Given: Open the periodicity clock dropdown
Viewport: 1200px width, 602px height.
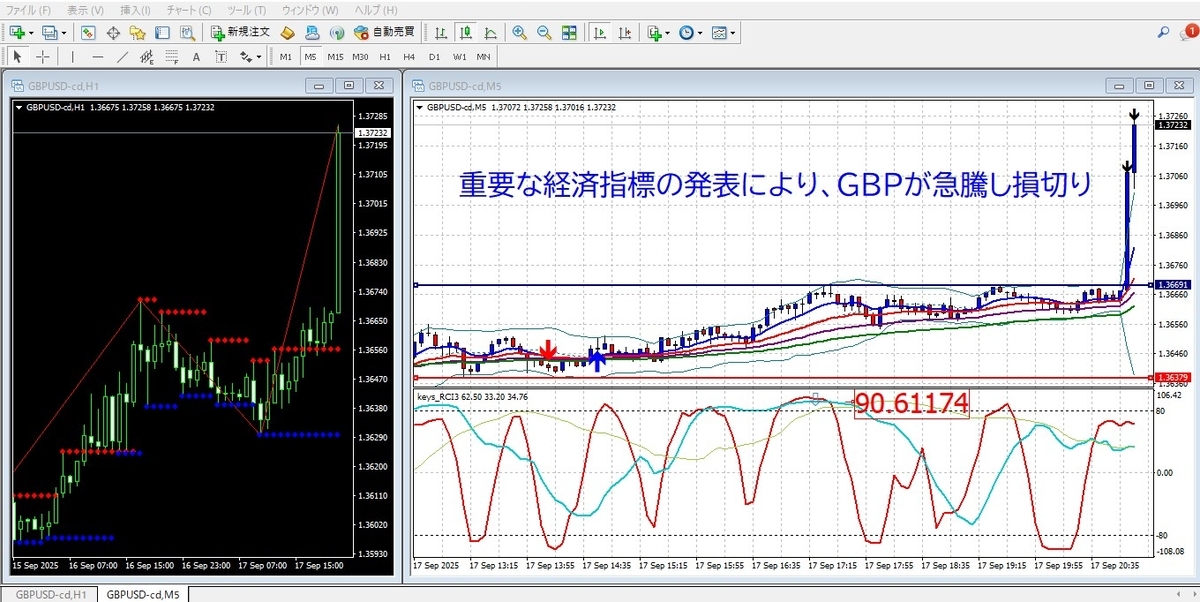Looking at the screenshot, I should 691,33.
